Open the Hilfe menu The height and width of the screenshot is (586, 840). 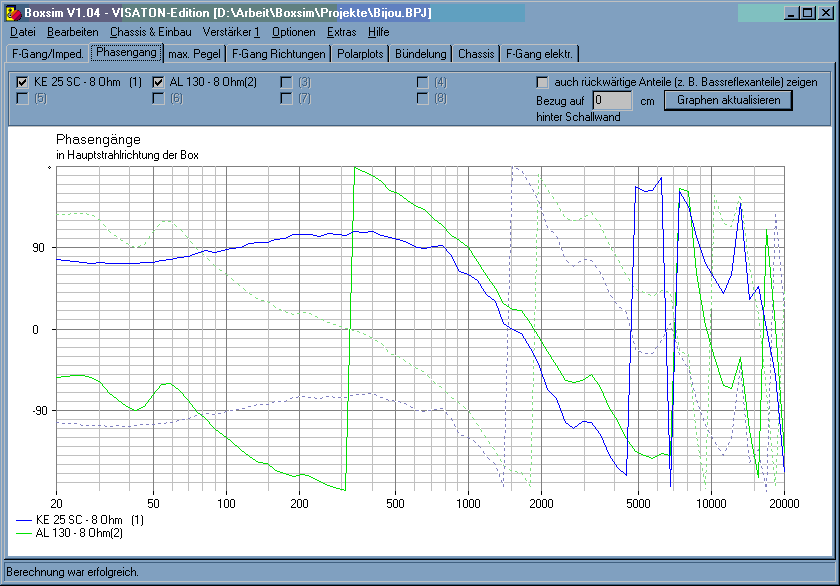379,32
